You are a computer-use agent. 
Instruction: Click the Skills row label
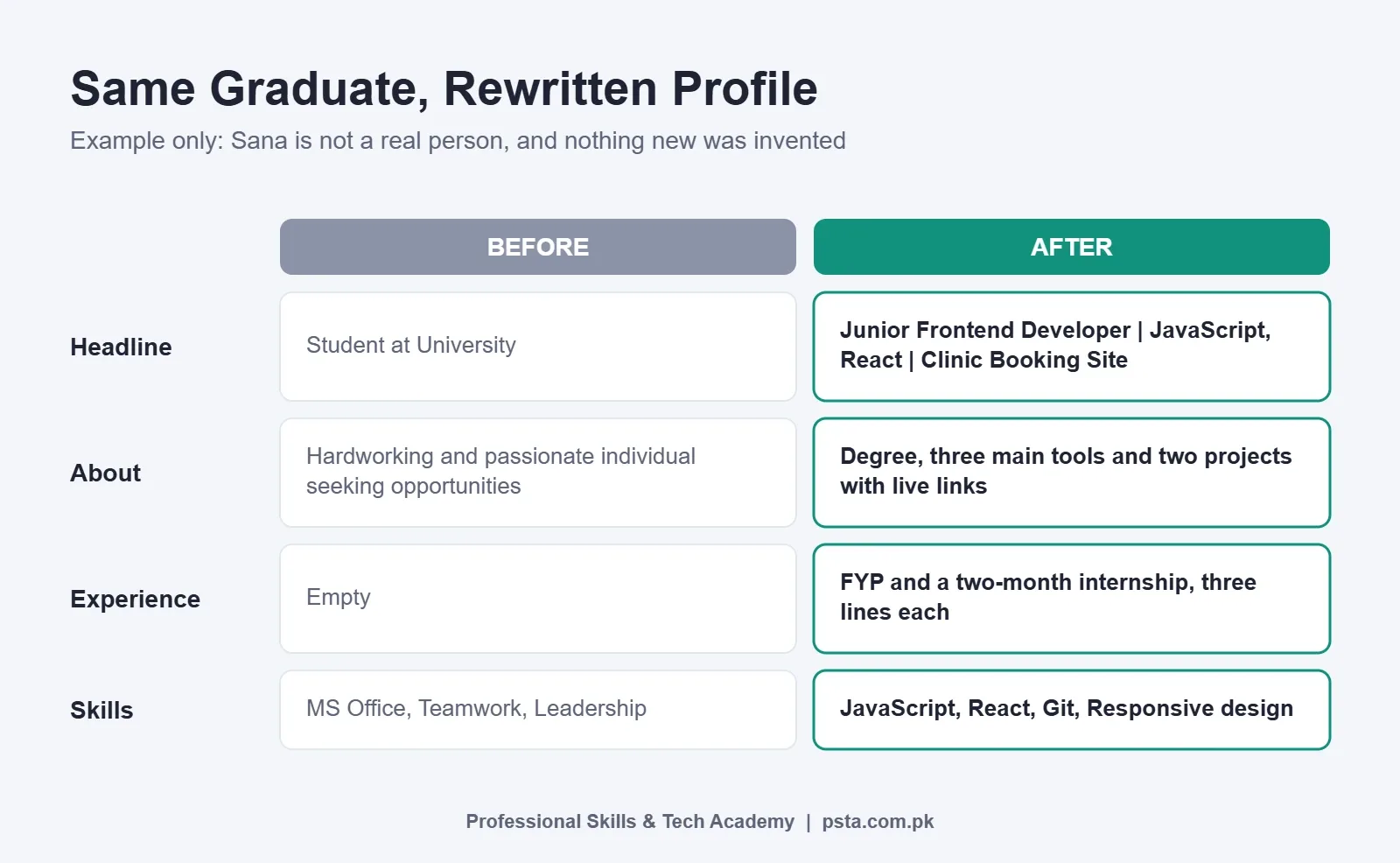(x=101, y=711)
